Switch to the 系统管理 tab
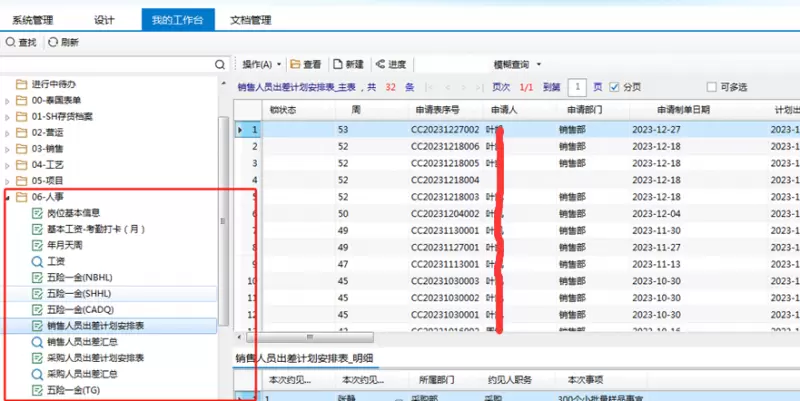Viewport: 800px width, 401px height. [x=33, y=19]
